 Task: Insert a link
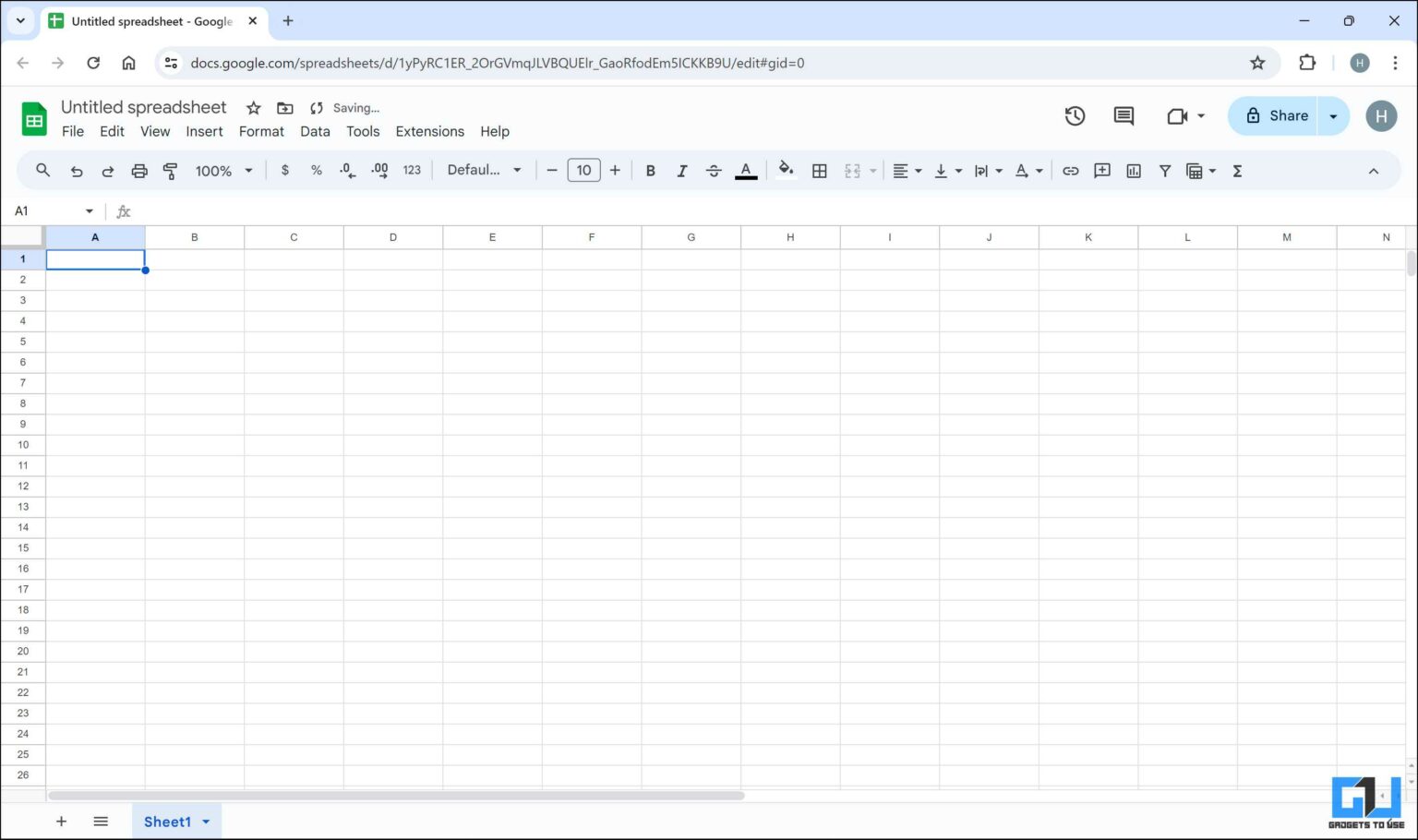tap(1070, 170)
